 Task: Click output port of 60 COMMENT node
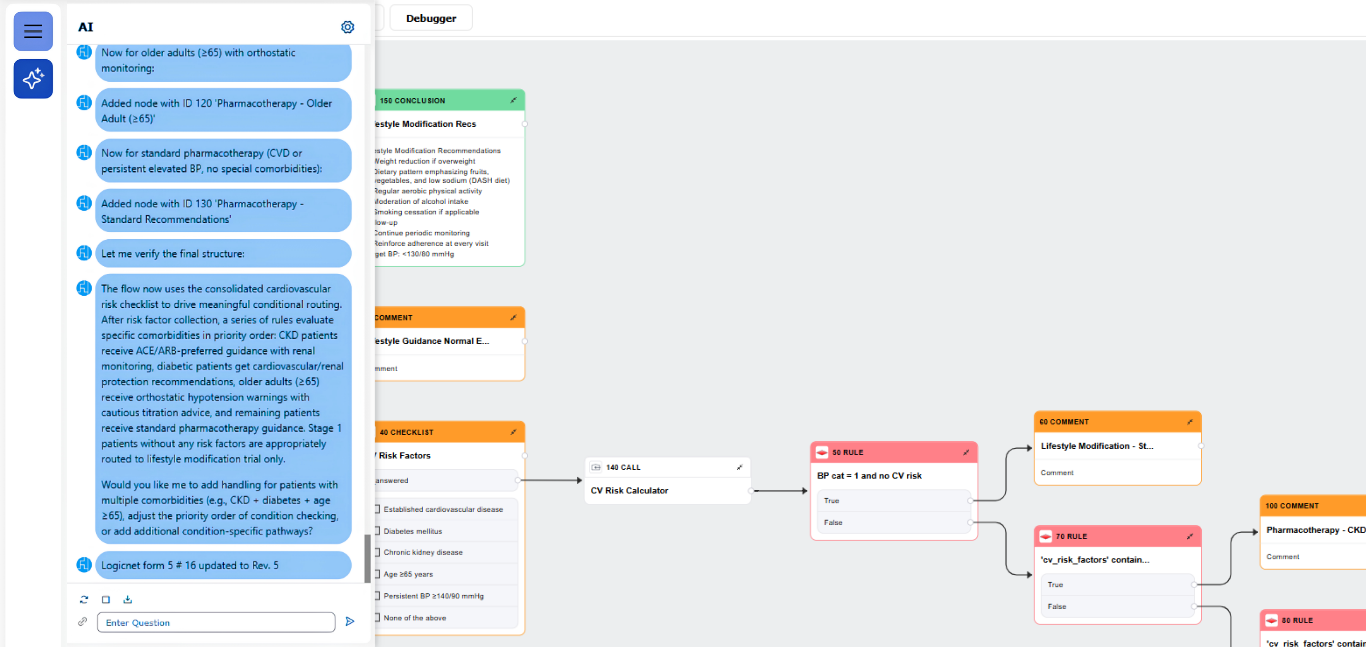click(x=1201, y=446)
